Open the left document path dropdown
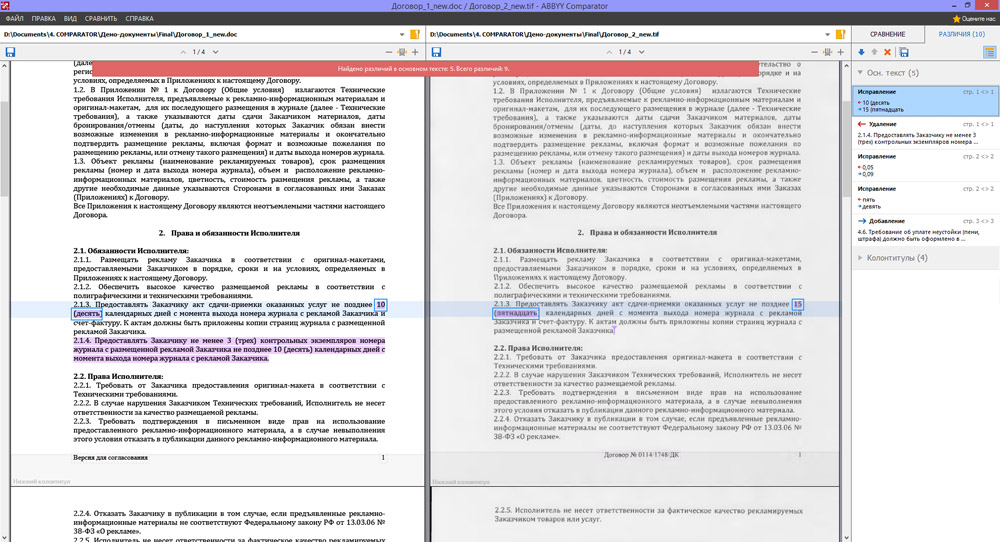1000x542 pixels. [x=401, y=34]
